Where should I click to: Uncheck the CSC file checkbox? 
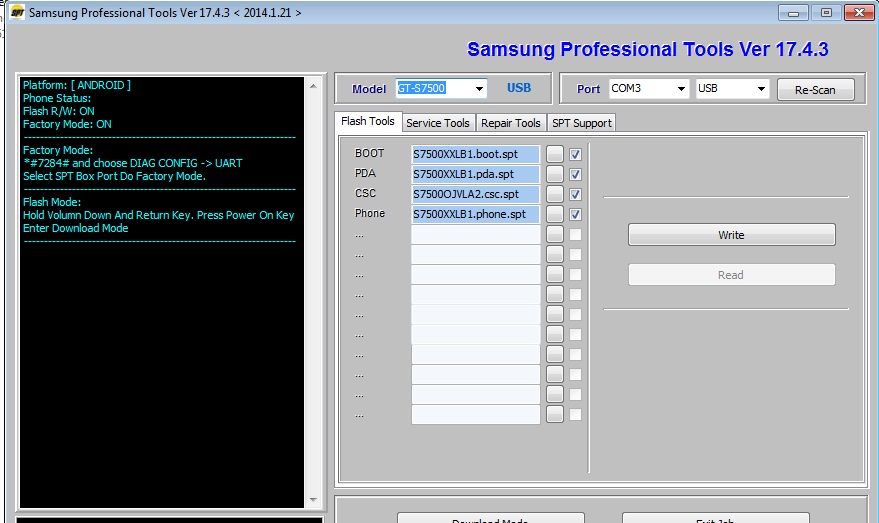(x=575, y=195)
